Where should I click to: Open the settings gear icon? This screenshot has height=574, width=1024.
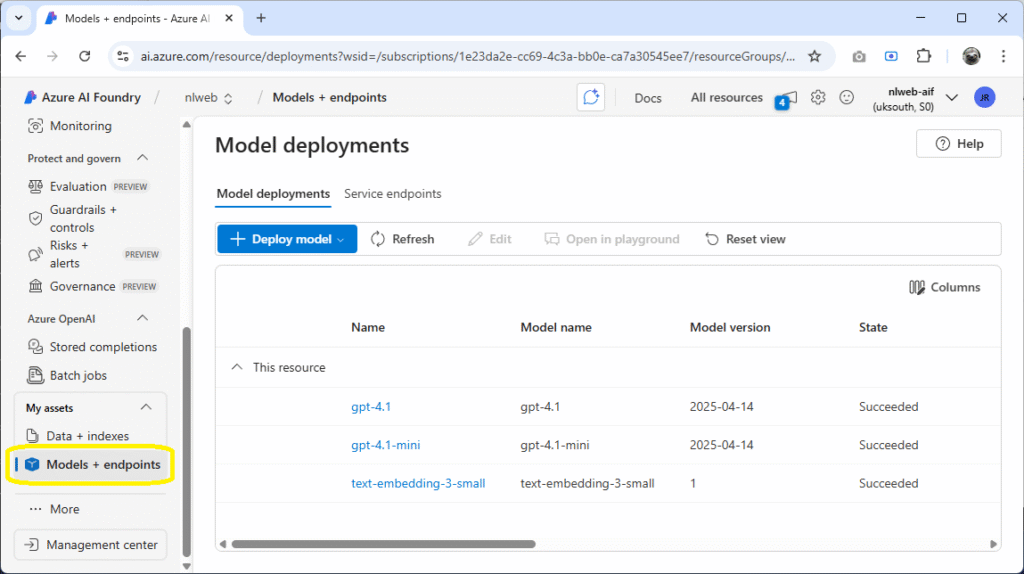[x=818, y=97]
